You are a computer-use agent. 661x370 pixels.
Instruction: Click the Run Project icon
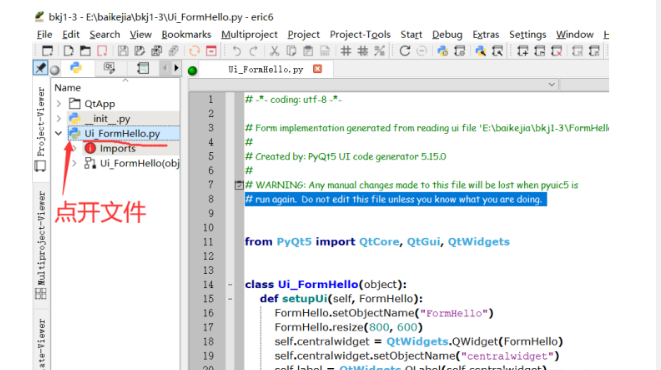point(459,51)
